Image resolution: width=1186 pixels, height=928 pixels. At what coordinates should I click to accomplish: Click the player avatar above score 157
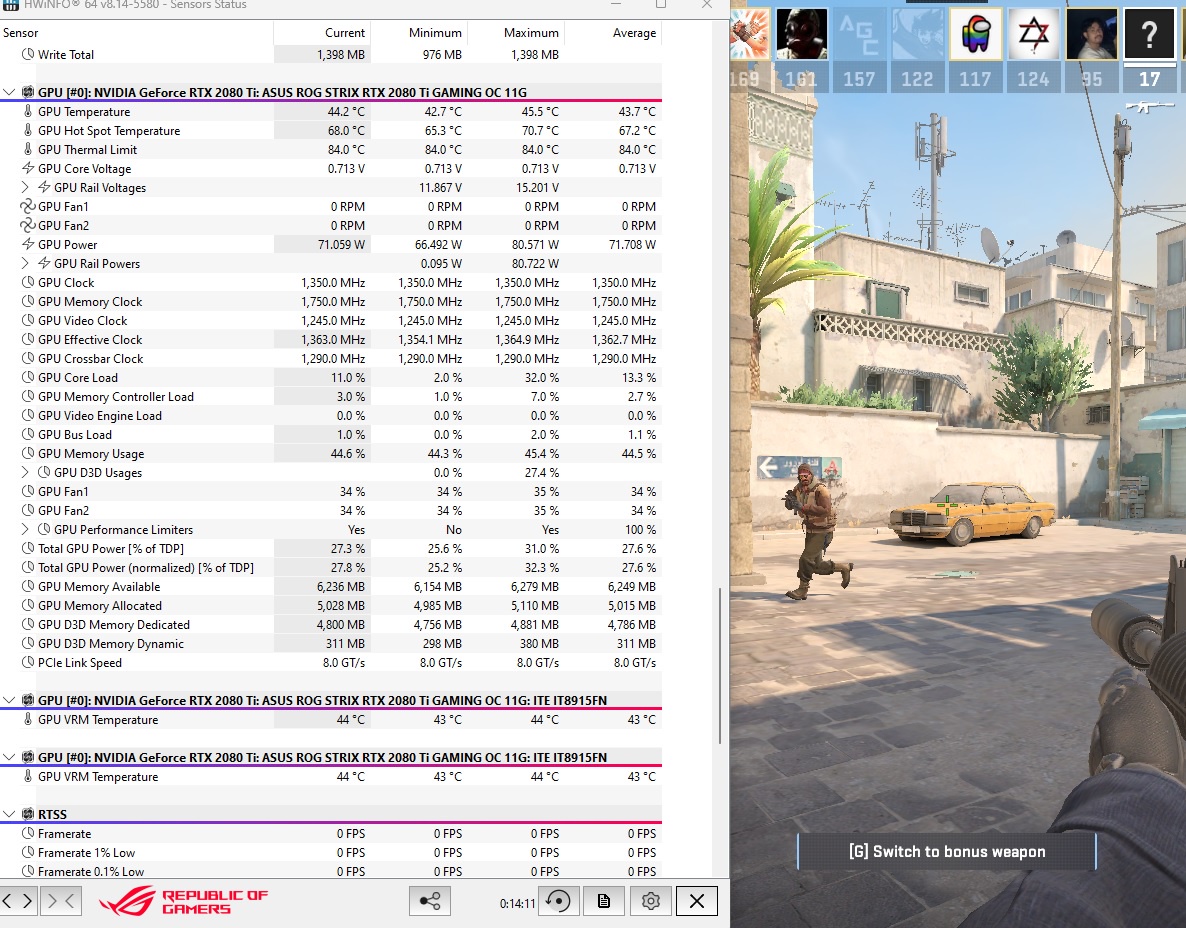click(859, 34)
